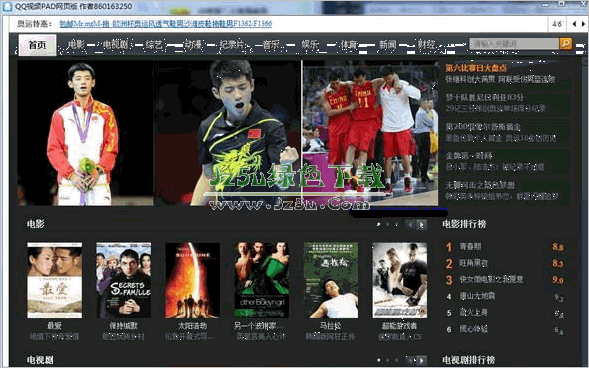
Task: Click the orange search magnifier icon
Action: click(x=566, y=44)
